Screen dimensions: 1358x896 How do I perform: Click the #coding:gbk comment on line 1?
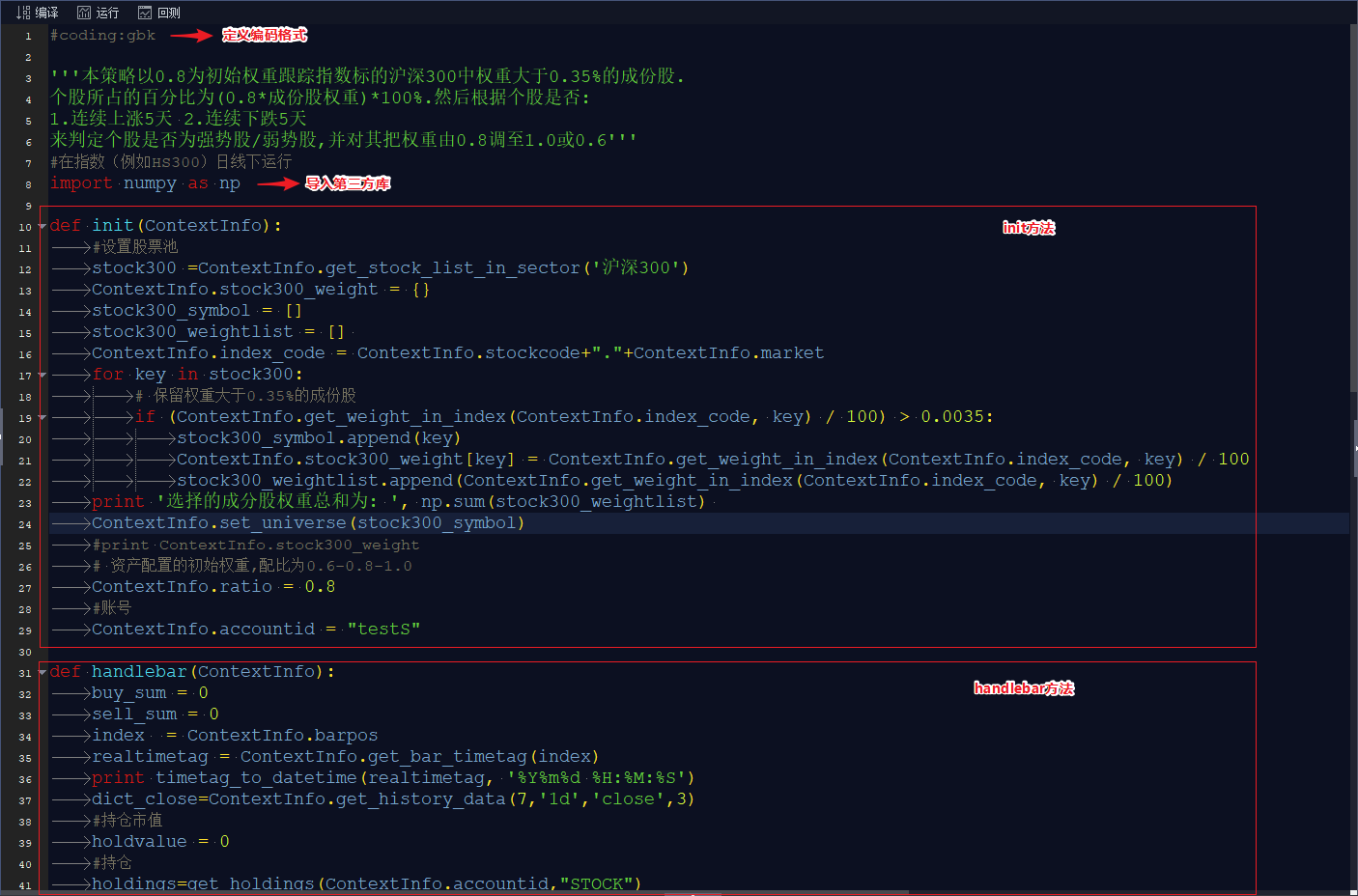pyautogui.click(x=102, y=36)
